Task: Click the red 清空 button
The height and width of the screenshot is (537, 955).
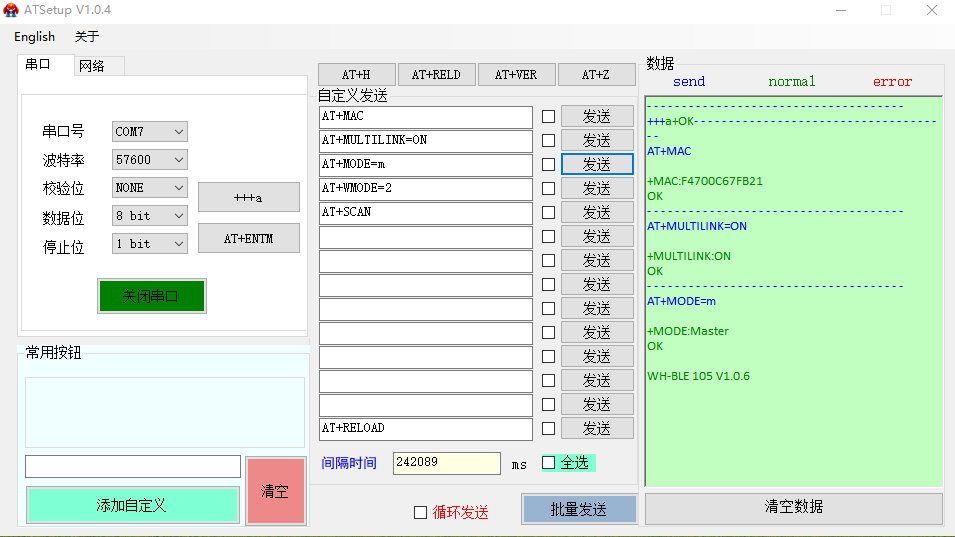Action: click(275, 491)
